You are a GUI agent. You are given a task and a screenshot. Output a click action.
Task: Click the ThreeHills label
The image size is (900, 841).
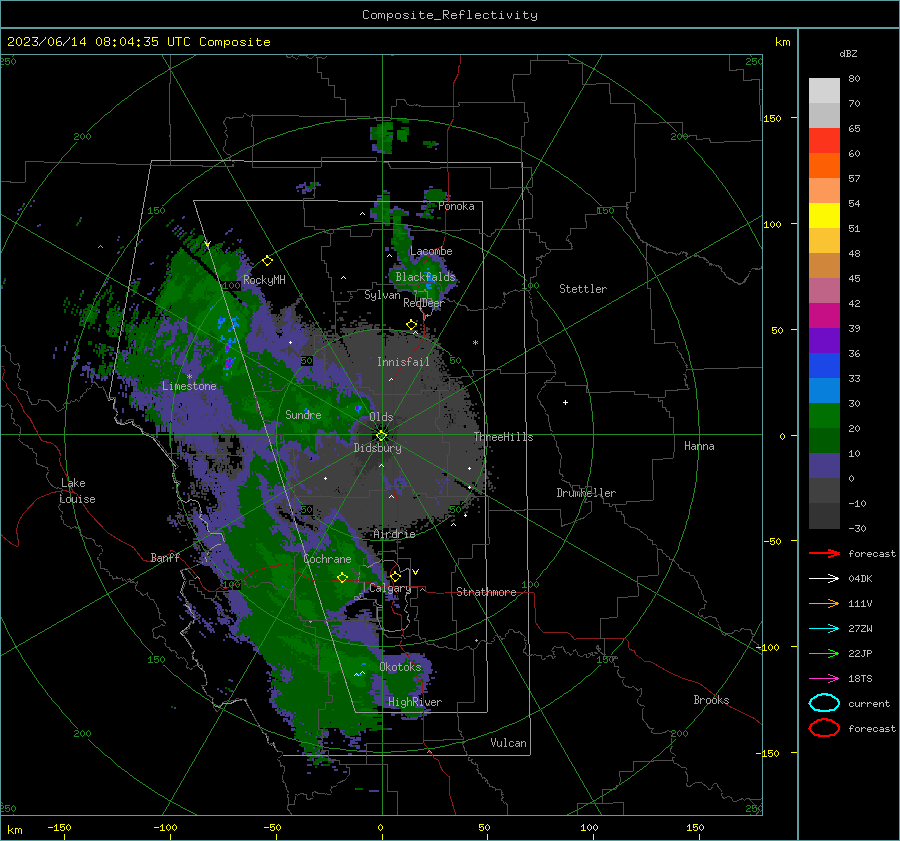point(503,437)
